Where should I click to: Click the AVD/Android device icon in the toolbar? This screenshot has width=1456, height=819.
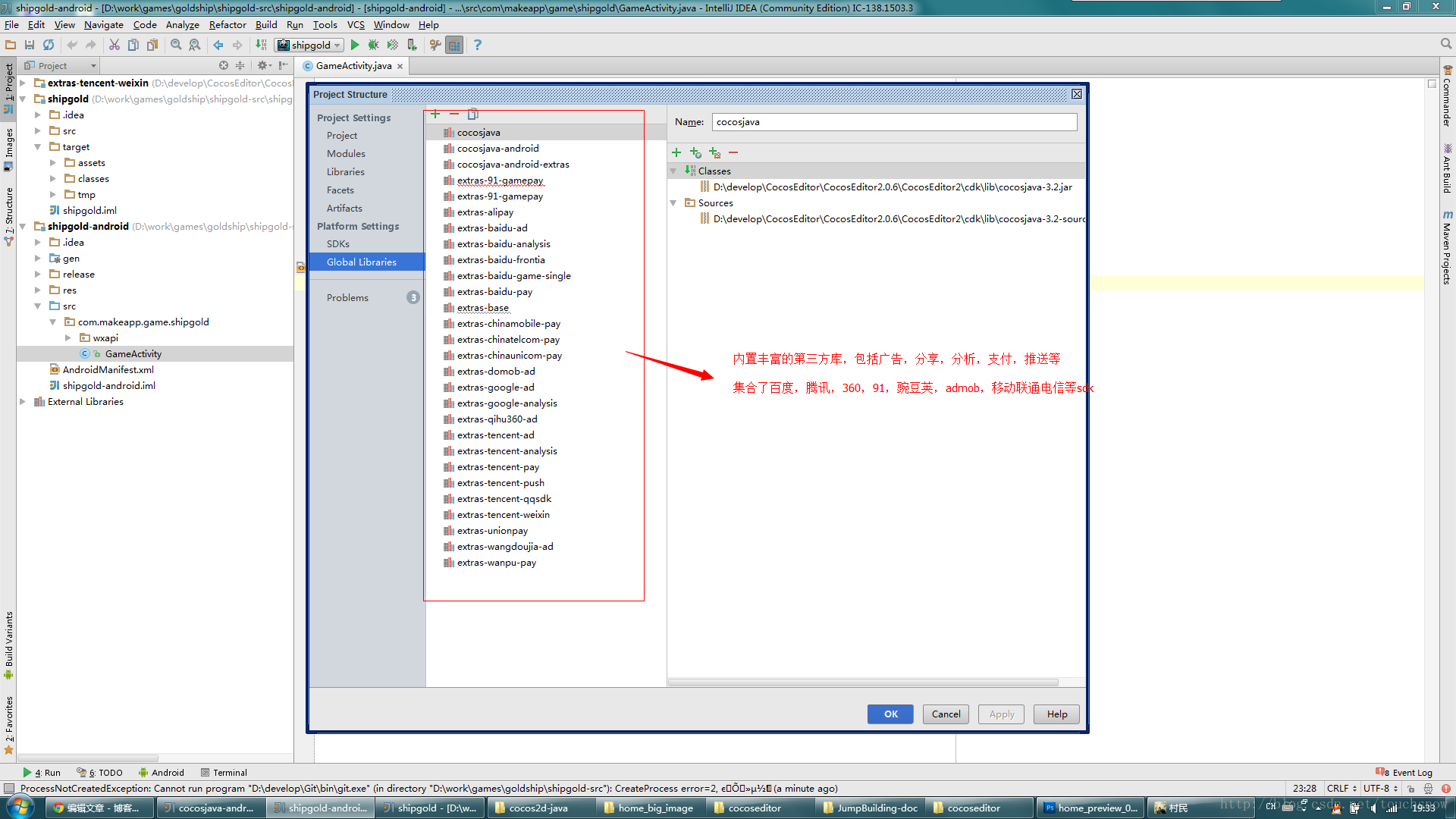point(412,45)
